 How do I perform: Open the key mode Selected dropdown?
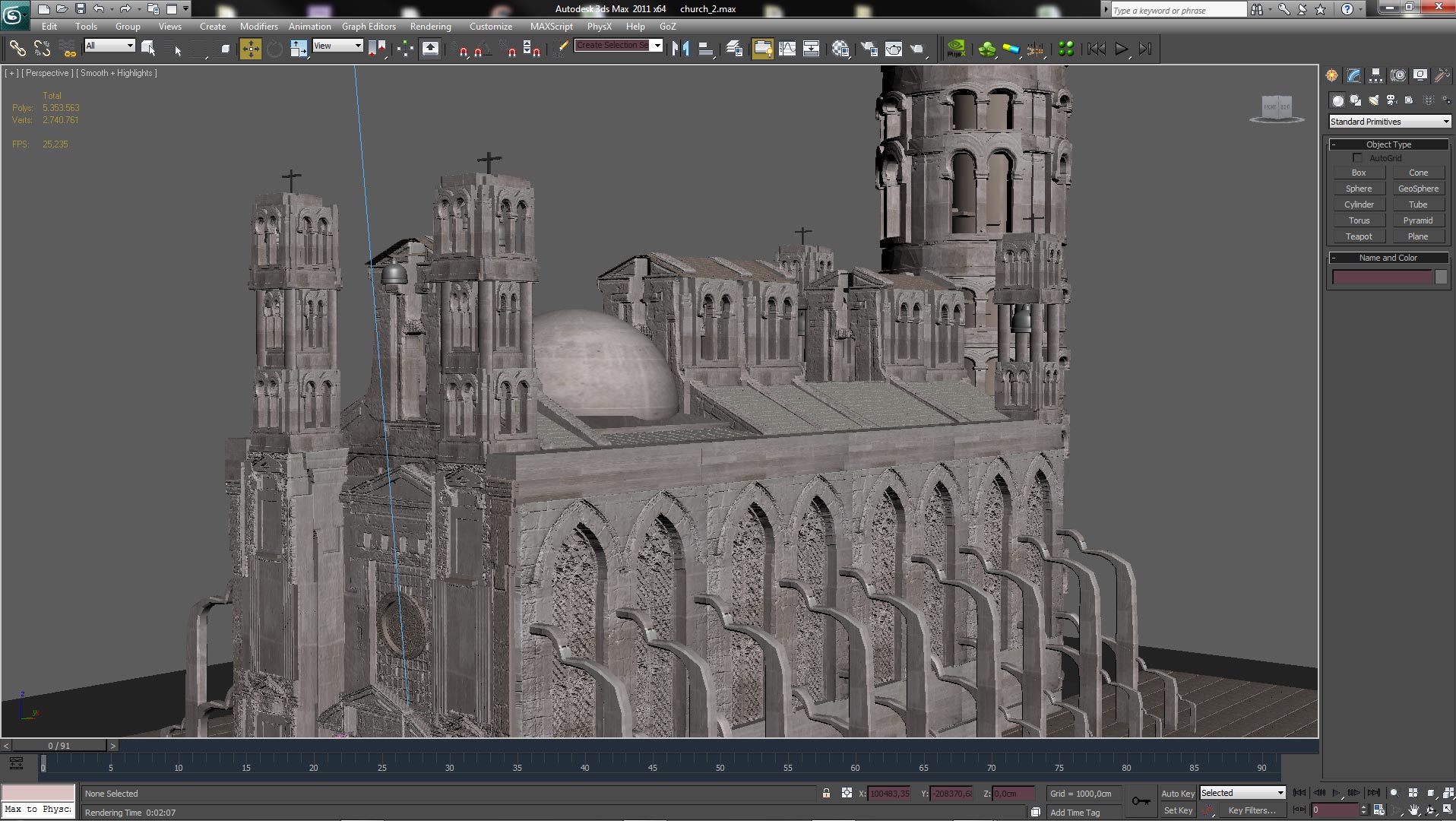coord(1242,793)
